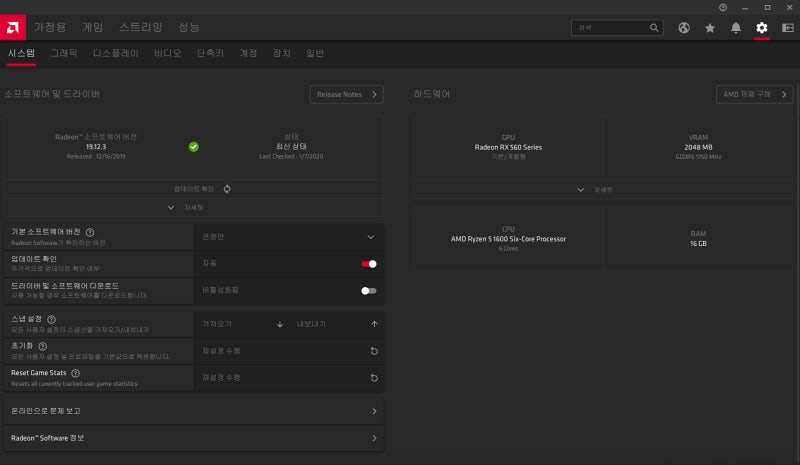Open the 성능 top menu
Viewport: 800px width, 465px height.
[x=189, y=27]
